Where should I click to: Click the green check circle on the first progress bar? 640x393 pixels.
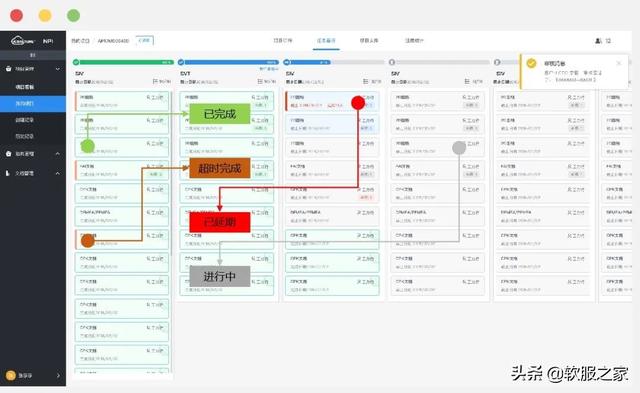click(x=76, y=62)
